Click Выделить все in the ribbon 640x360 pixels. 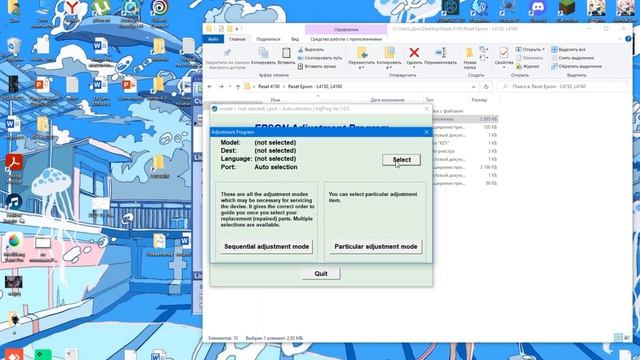pos(568,49)
